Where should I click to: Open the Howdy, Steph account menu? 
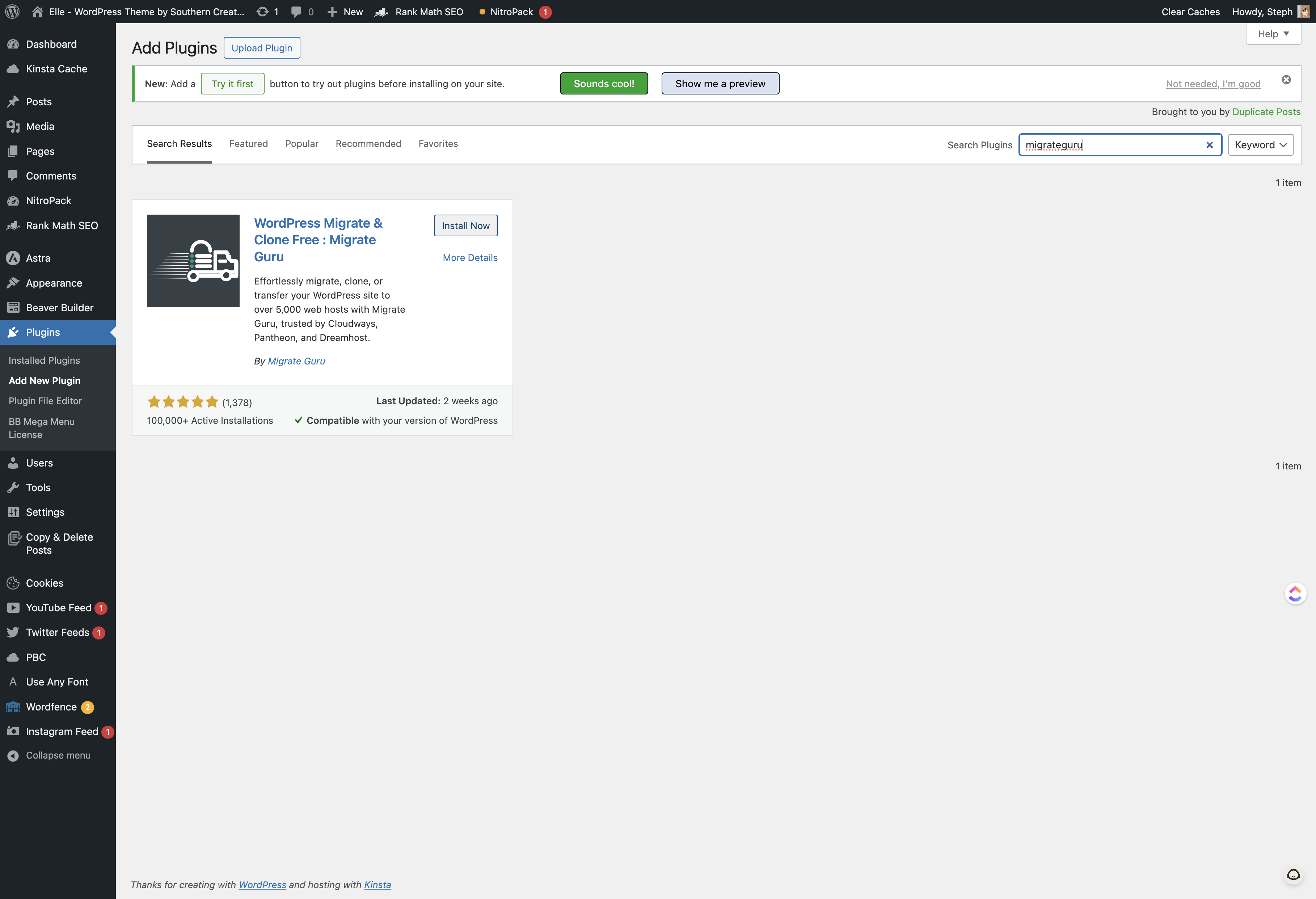click(x=1271, y=12)
